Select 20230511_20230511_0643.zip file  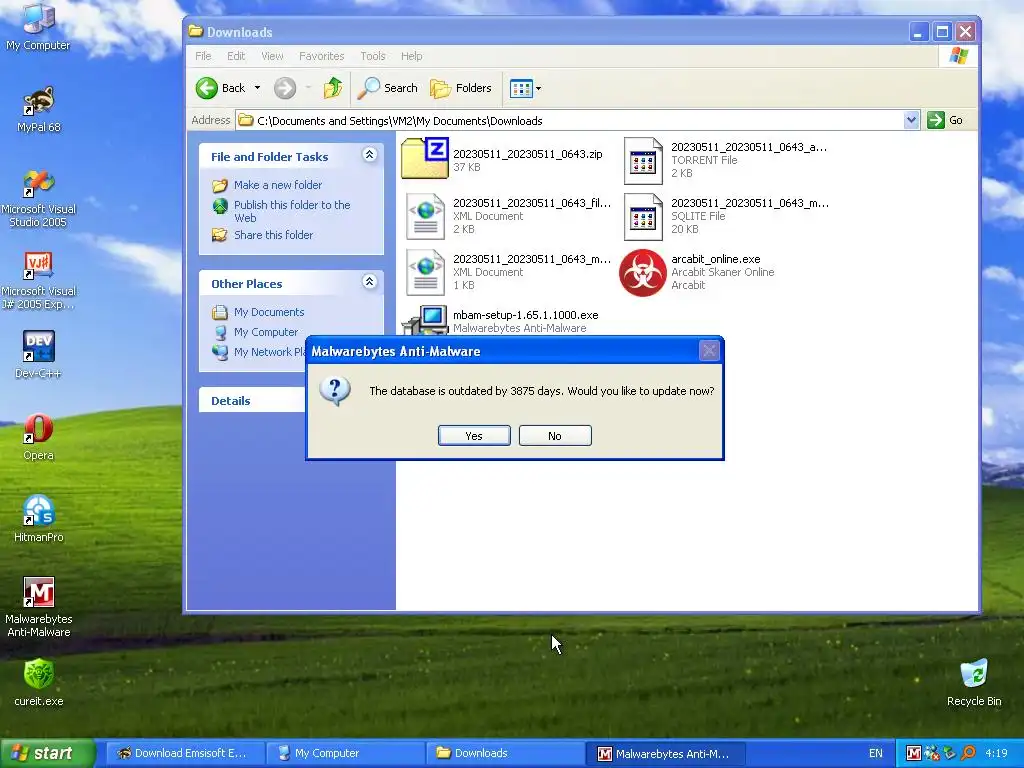pos(502,160)
